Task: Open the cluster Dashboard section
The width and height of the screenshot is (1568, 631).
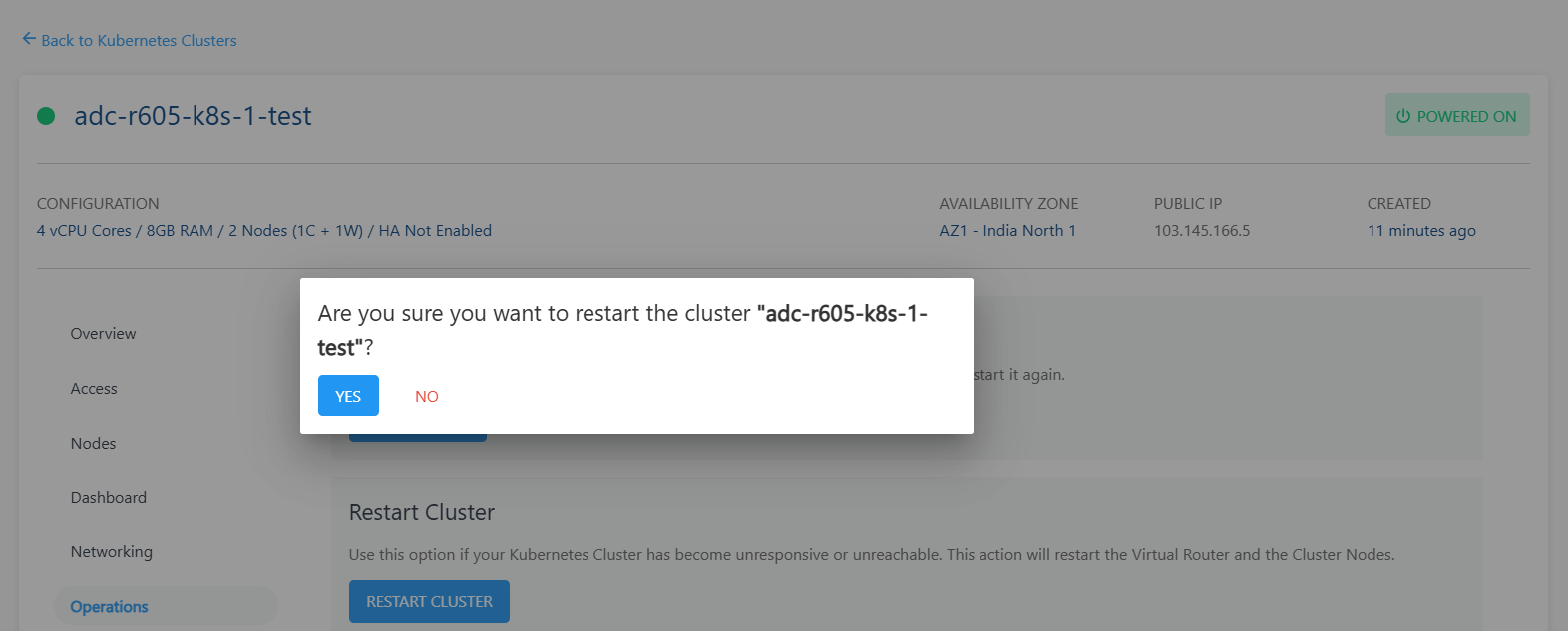Action: click(108, 496)
